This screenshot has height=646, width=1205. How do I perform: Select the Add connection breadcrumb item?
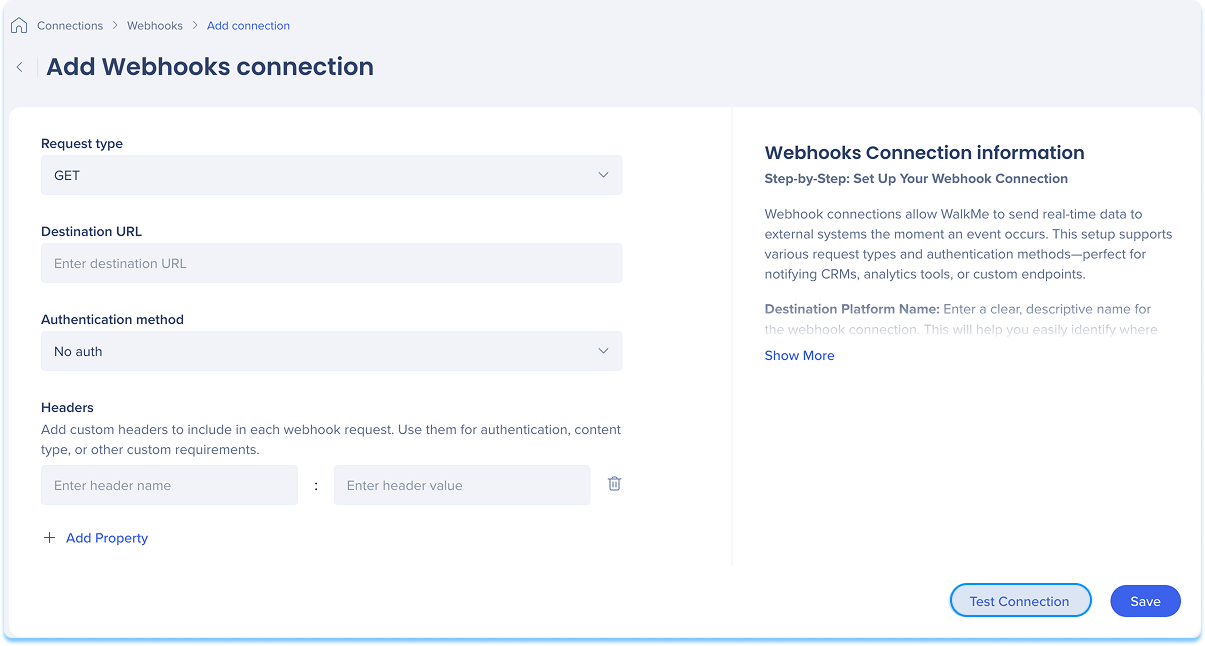coord(248,25)
